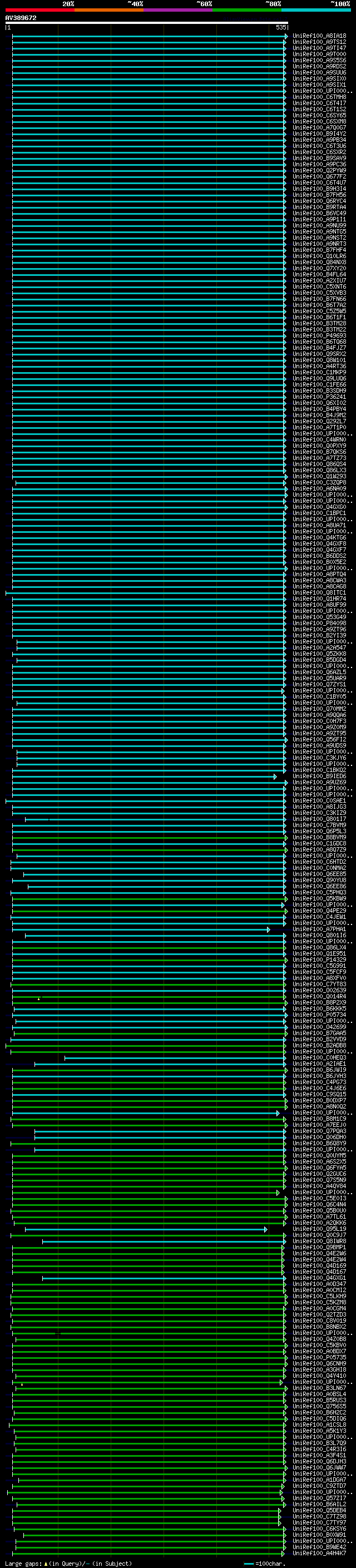This screenshot has height=1568, width=356.
Task: Select UniRef100_Q1W293 label
Action: pos(319,477)
